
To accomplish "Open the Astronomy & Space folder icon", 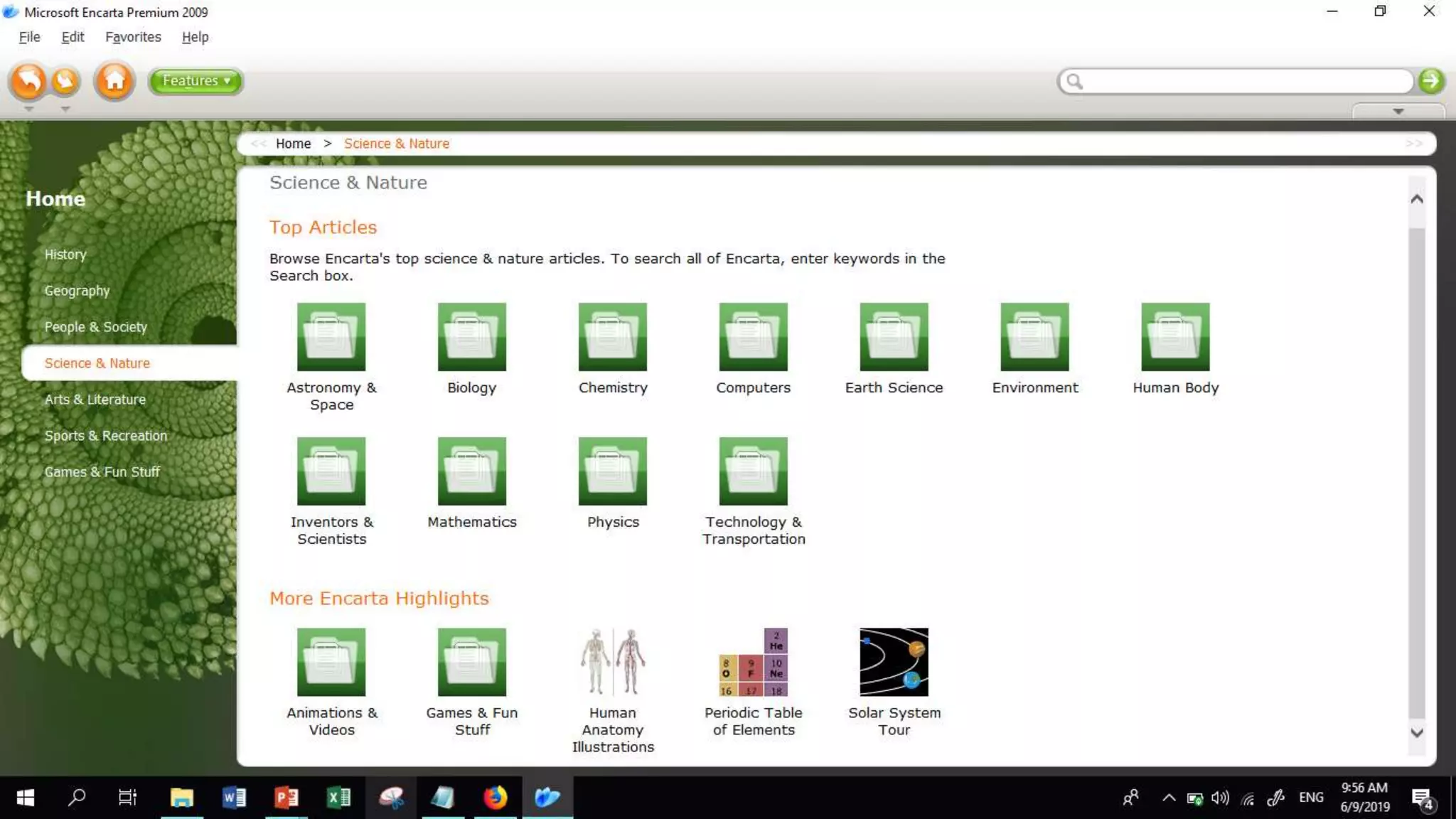I will pos(331,337).
